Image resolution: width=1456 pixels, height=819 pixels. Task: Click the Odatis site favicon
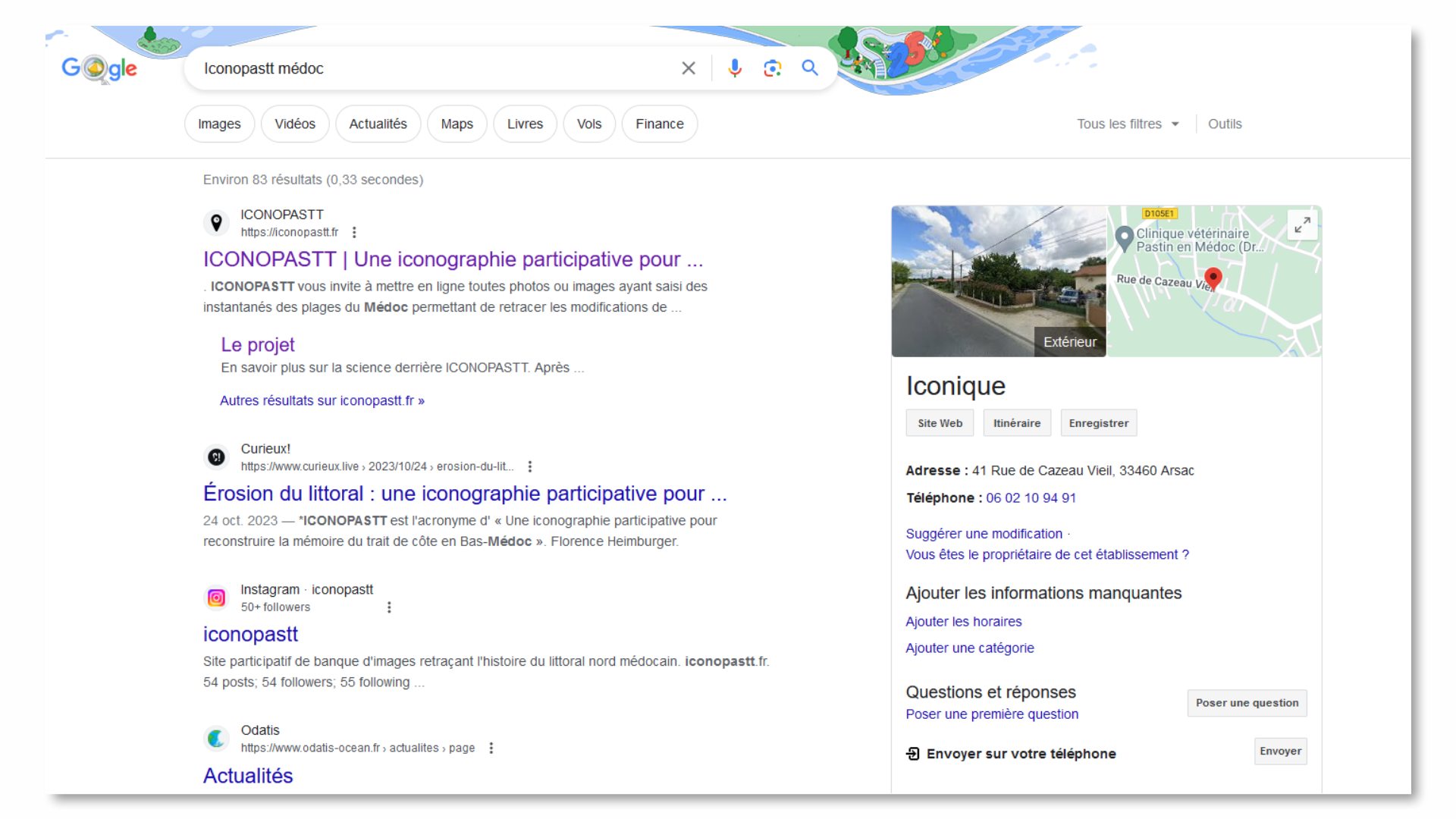point(216,739)
